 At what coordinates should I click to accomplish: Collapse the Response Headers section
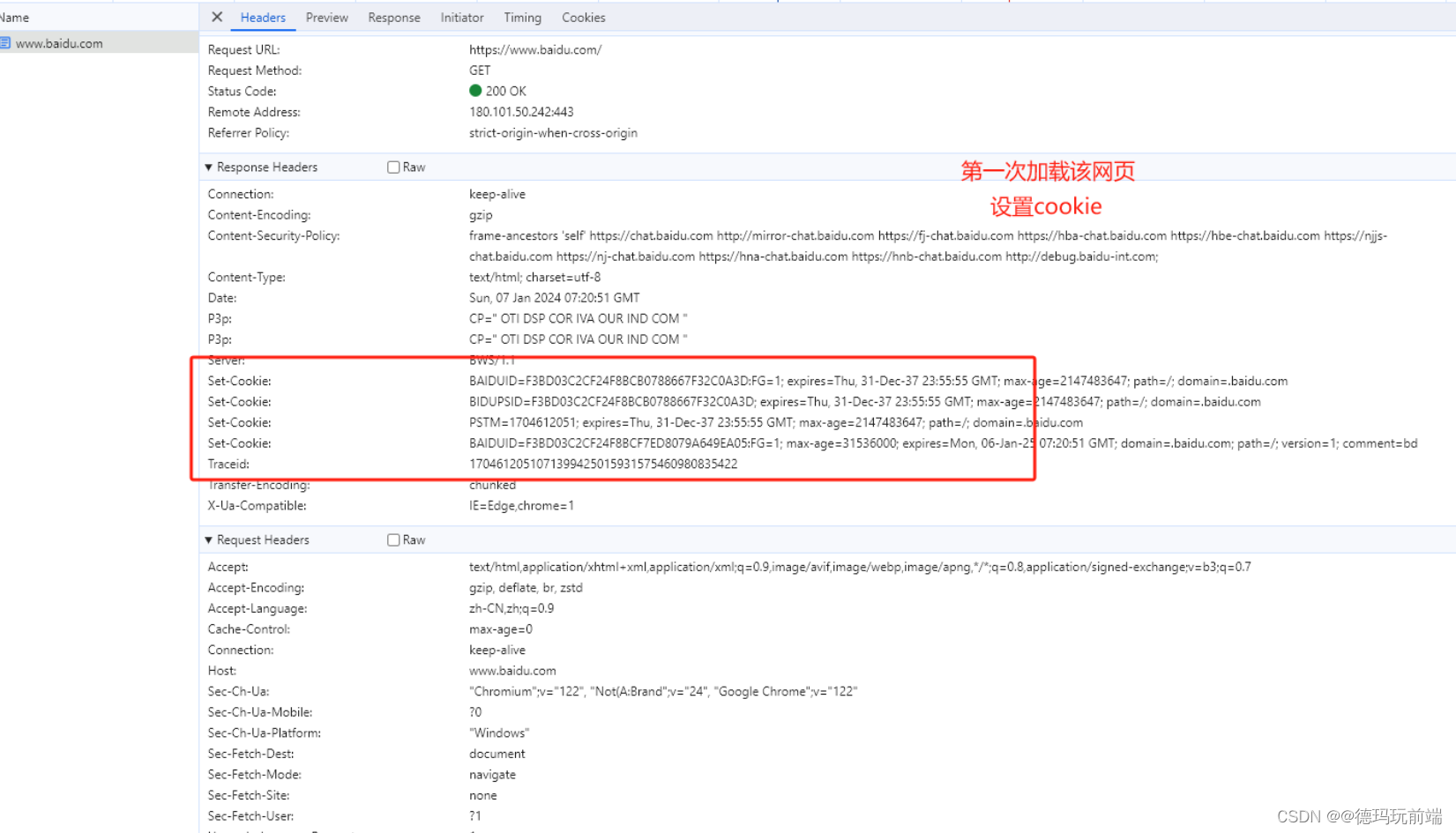point(209,167)
